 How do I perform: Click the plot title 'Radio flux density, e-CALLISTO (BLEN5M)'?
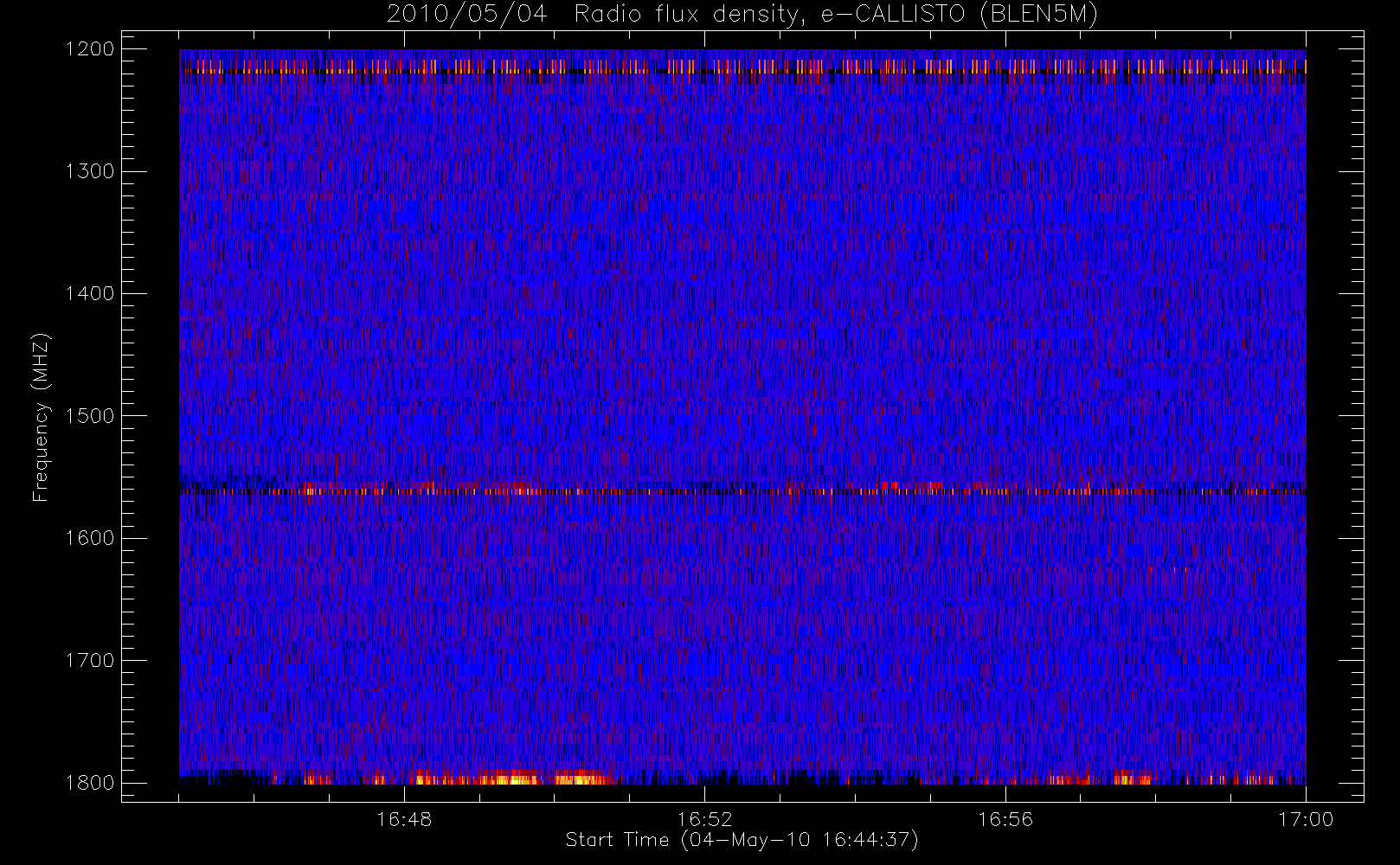(x=836, y=15)
